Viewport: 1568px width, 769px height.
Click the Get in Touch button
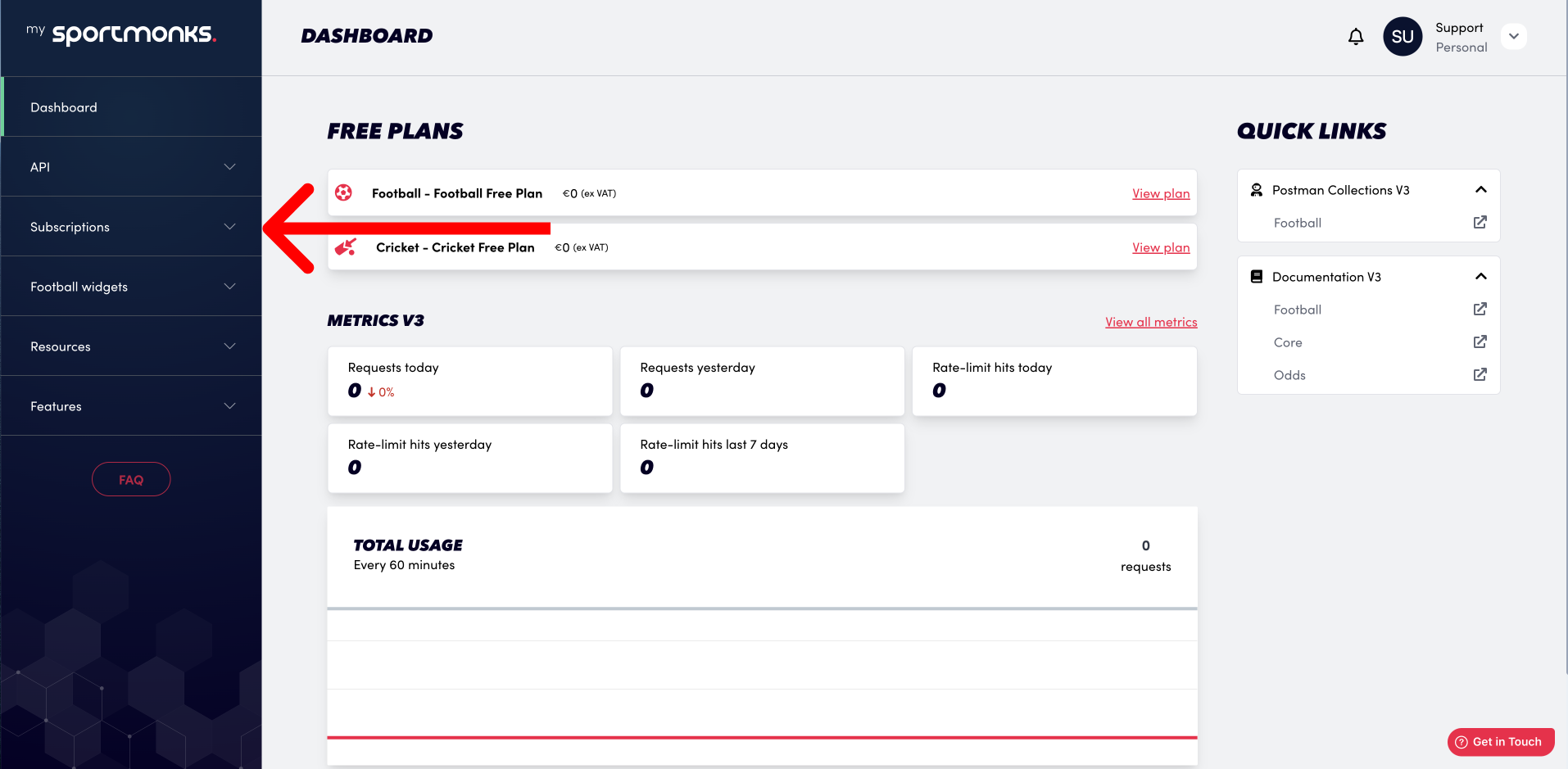1501,742
